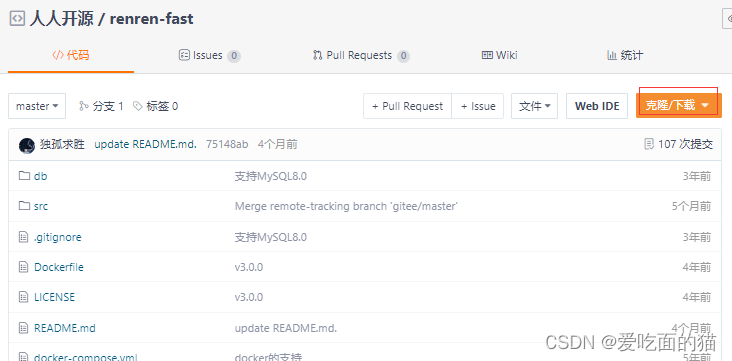Click the 3年前 timestamp in db row
The height and width of the screenshot is (361, 732).
697,176
